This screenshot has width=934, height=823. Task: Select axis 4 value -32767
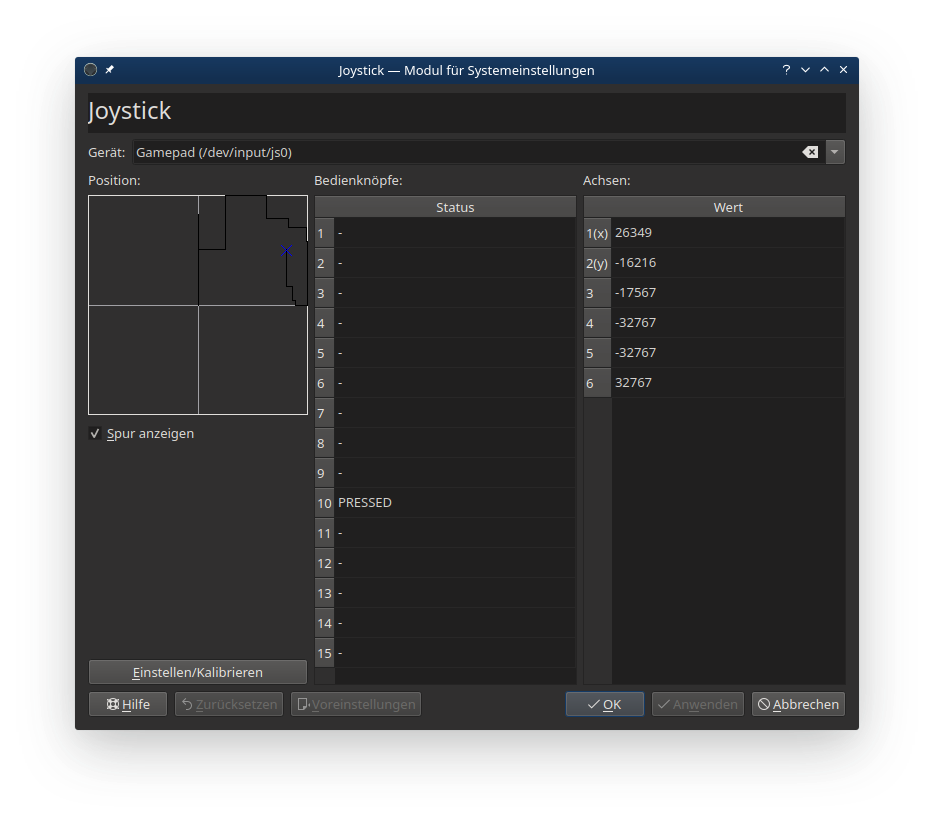(728, 323)
